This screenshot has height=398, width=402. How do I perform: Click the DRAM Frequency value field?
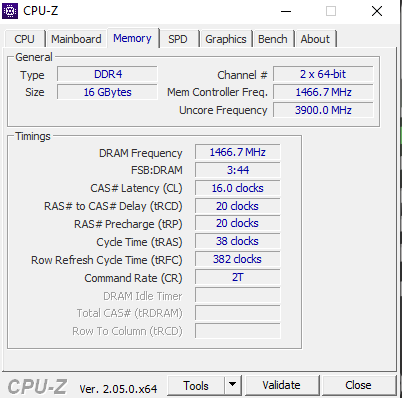(238, 152)
